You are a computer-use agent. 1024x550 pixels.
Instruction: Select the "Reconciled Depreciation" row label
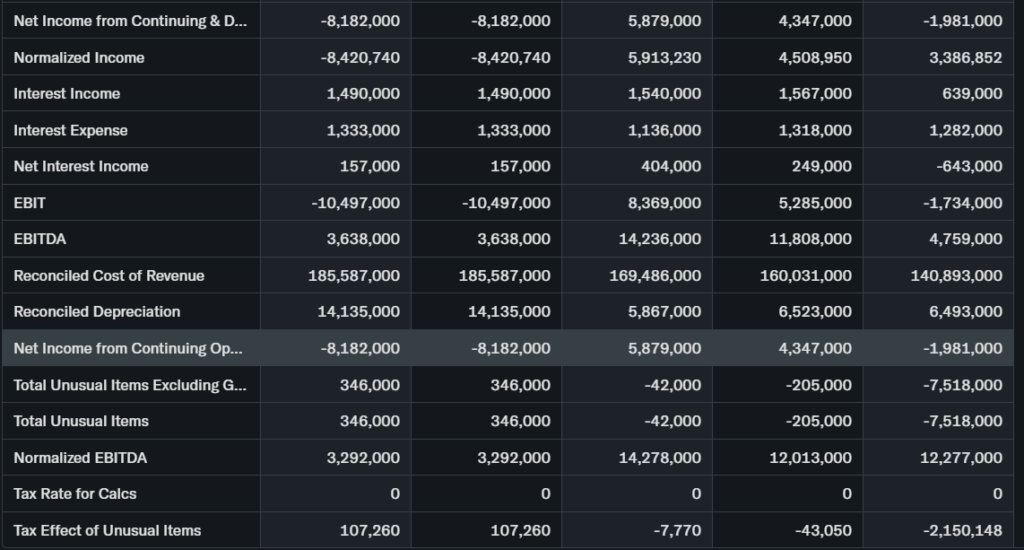[97, 312]
